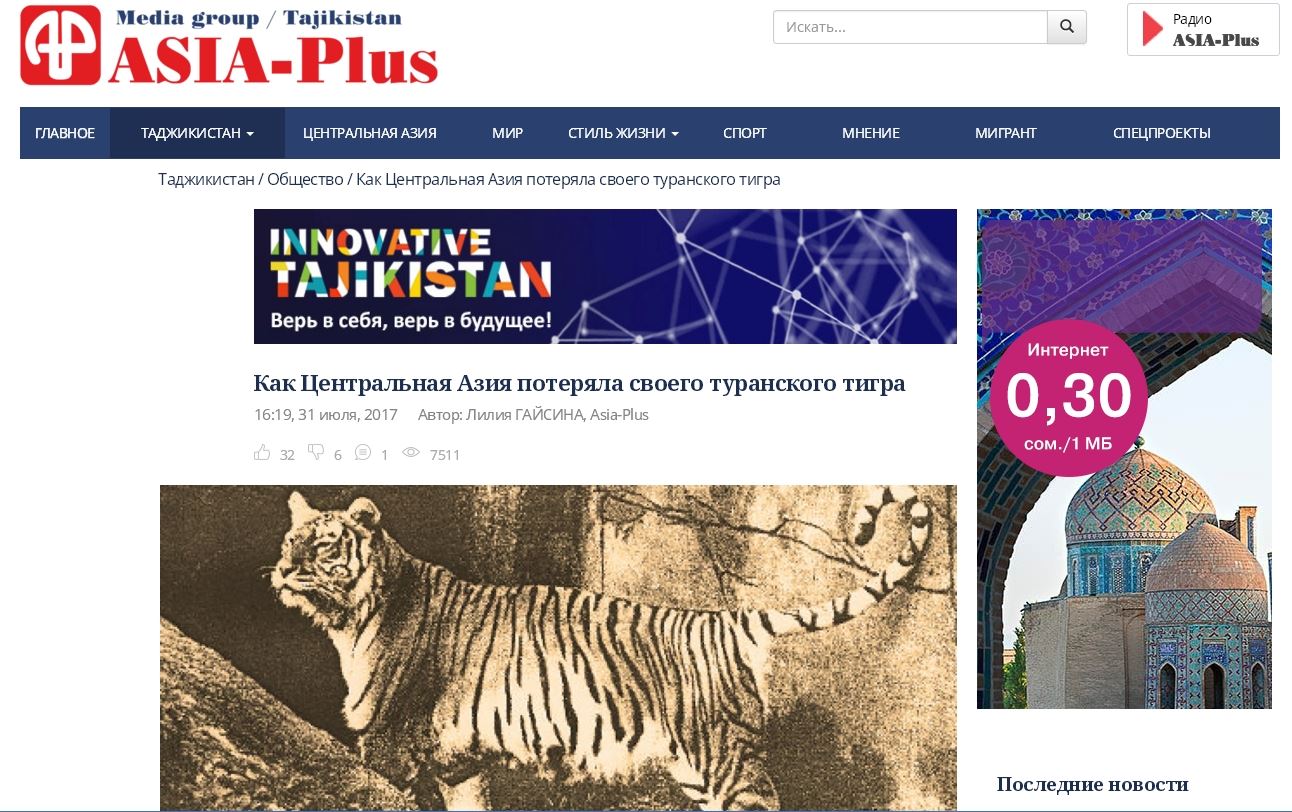
Task: Open the СПЕЦПРОЕКТЫ menu item
Action: (1162, 133)
